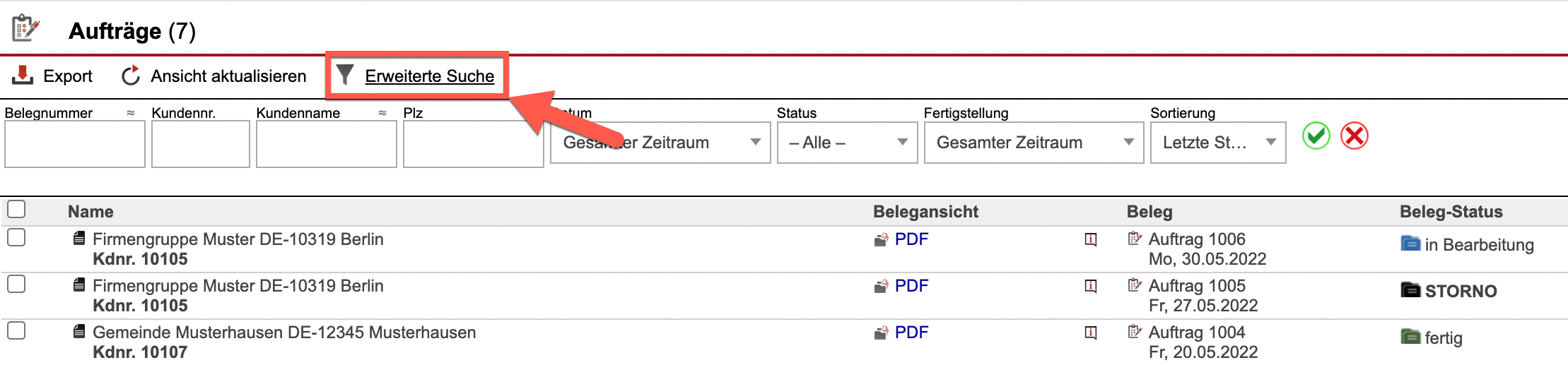1568x365 pixels.
Task: Click the Export download icon
Action: [x=23, y=75]
